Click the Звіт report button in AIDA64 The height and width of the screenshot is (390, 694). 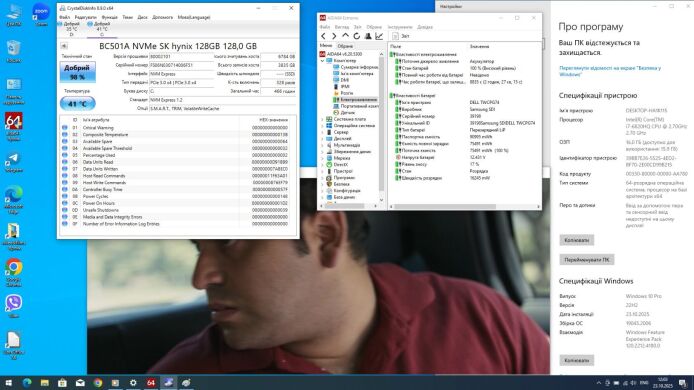coord(401,36)
